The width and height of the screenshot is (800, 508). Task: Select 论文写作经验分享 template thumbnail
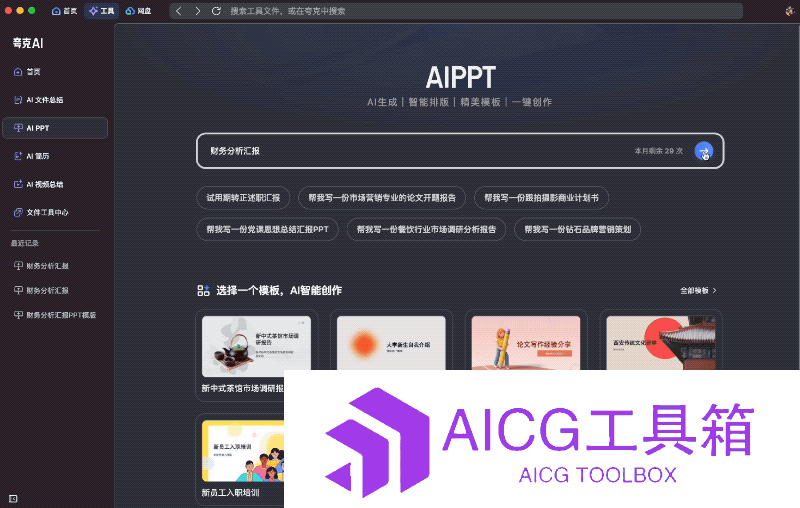click(526, 343)
